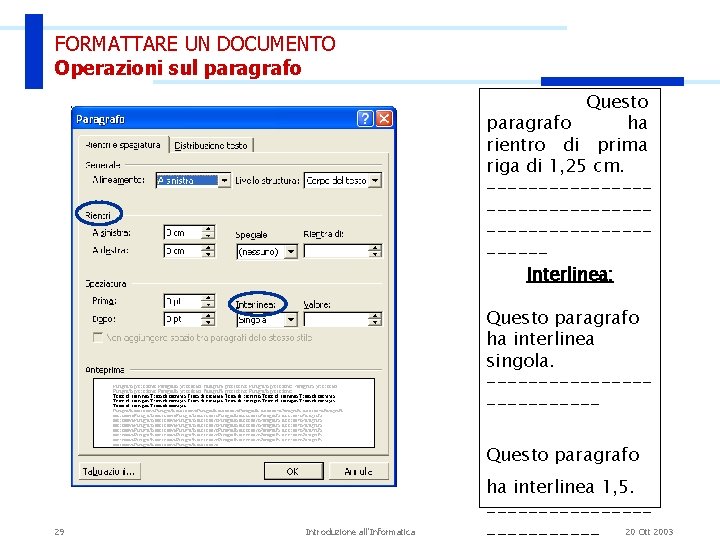Image resolution: width=720 pixels, height=540 pixels.
Task: Click the footer text Introduzione all'Informatica
Action: point(360,532)
